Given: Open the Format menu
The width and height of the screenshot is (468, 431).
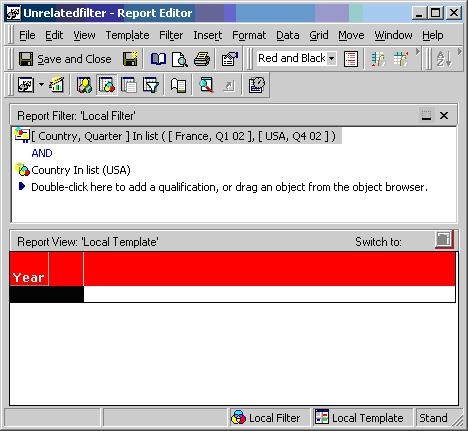Looking at the screenshot, I should [x=249, y=35].
